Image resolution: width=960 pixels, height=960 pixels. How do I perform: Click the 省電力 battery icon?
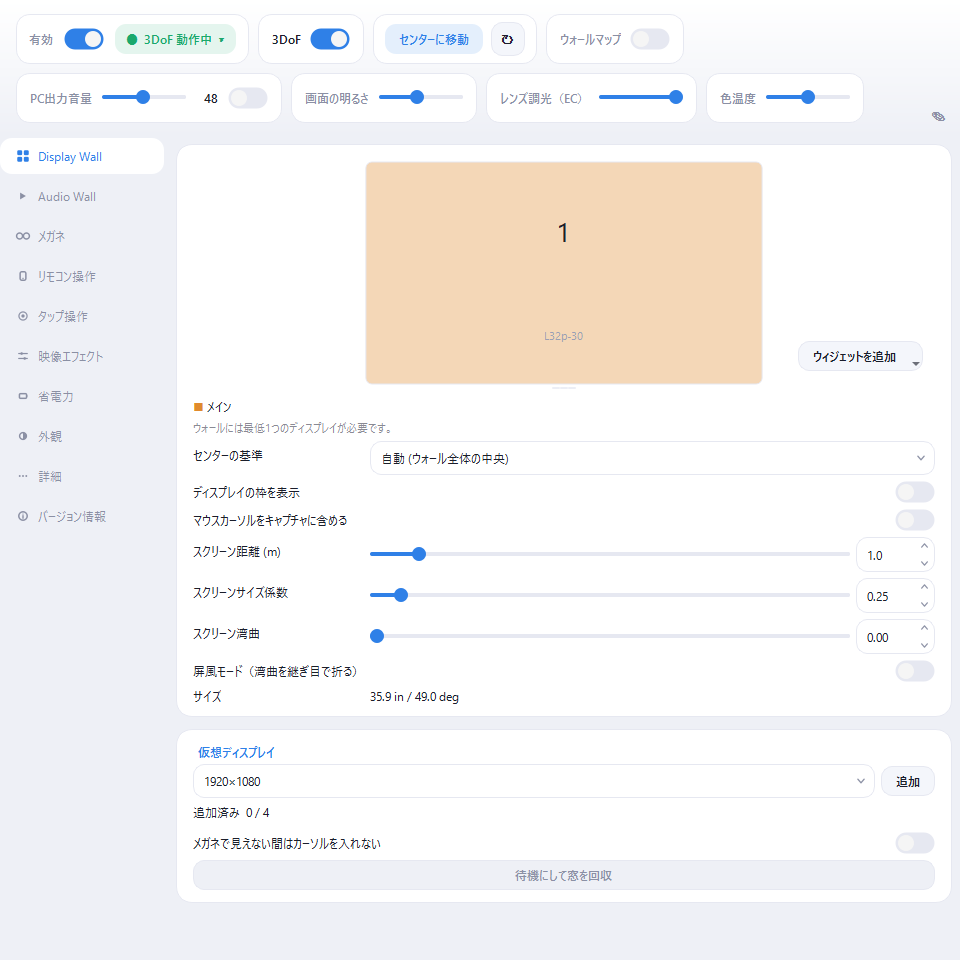pyautogui.click(x=23, y=396)
